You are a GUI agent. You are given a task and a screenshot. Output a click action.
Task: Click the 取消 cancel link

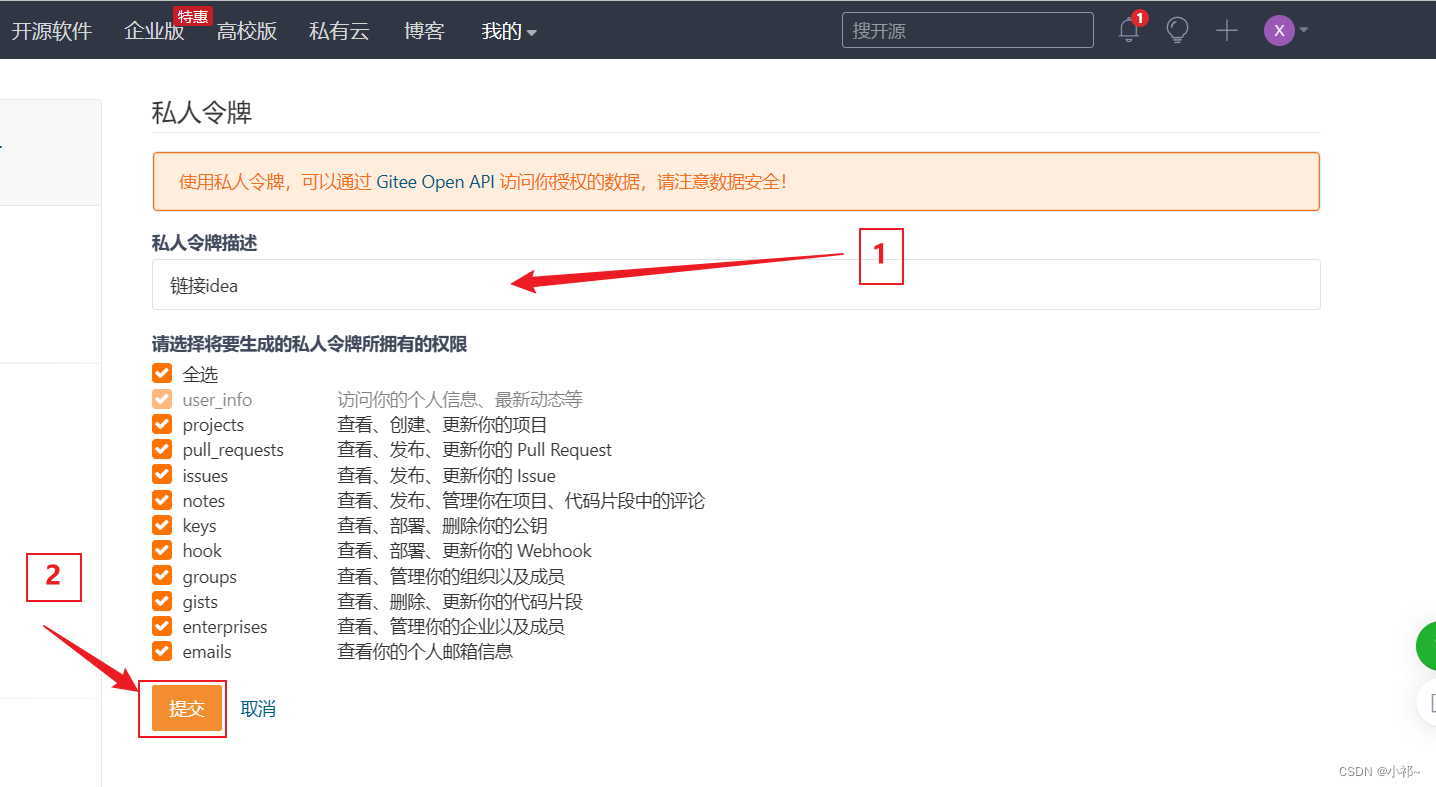pyautogui.click(x=258, y=709)
